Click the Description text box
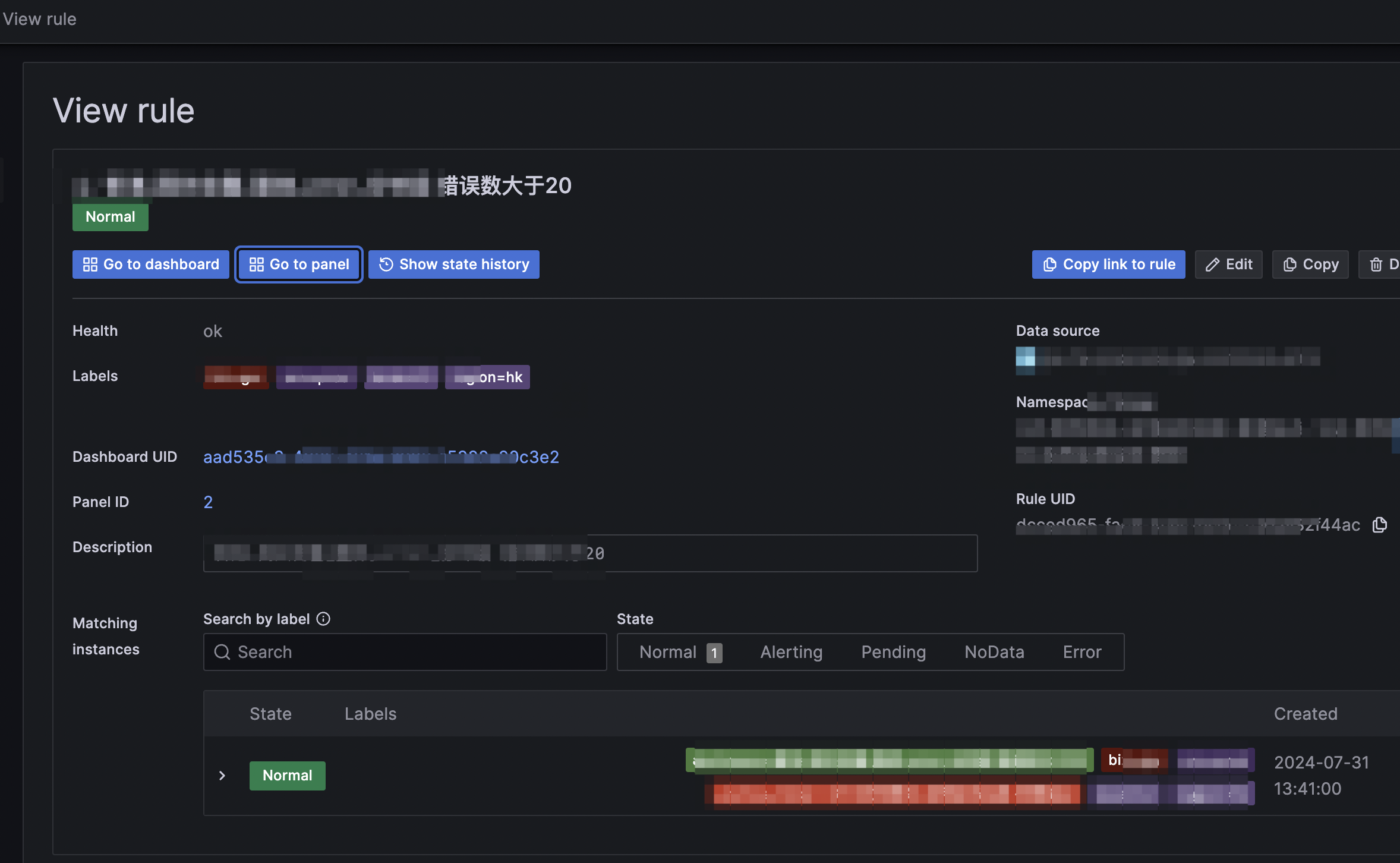The height and width of the screenshot is (863, 1400). [591, 553]
